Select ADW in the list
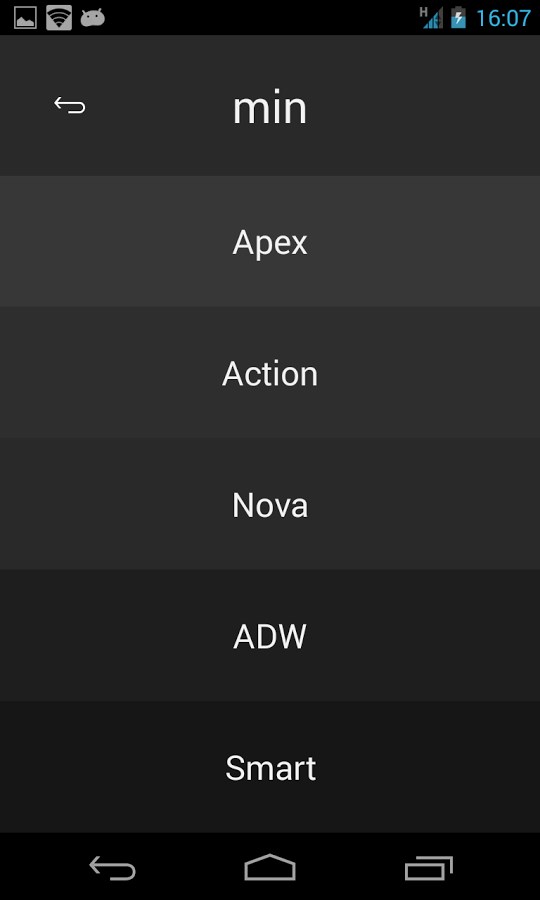This screenshot has height=900, width=540. [270, 635]
